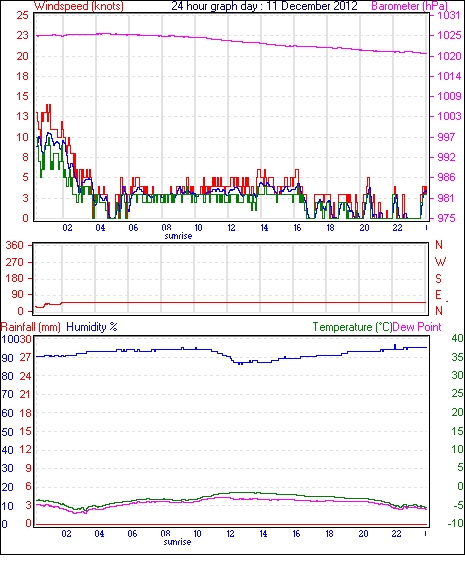Click the 24 hour graph day title

[264, 6]
